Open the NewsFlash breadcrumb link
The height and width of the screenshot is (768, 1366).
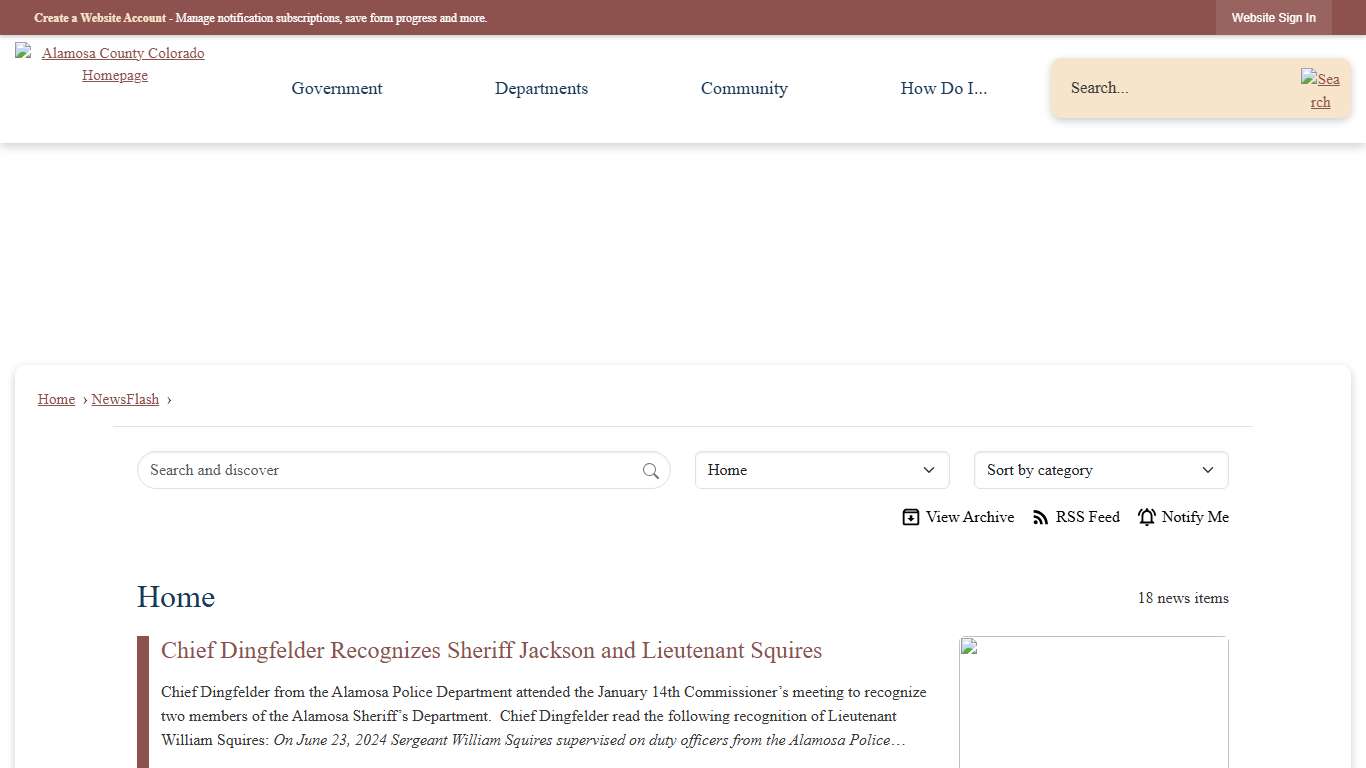coord(125,399)
